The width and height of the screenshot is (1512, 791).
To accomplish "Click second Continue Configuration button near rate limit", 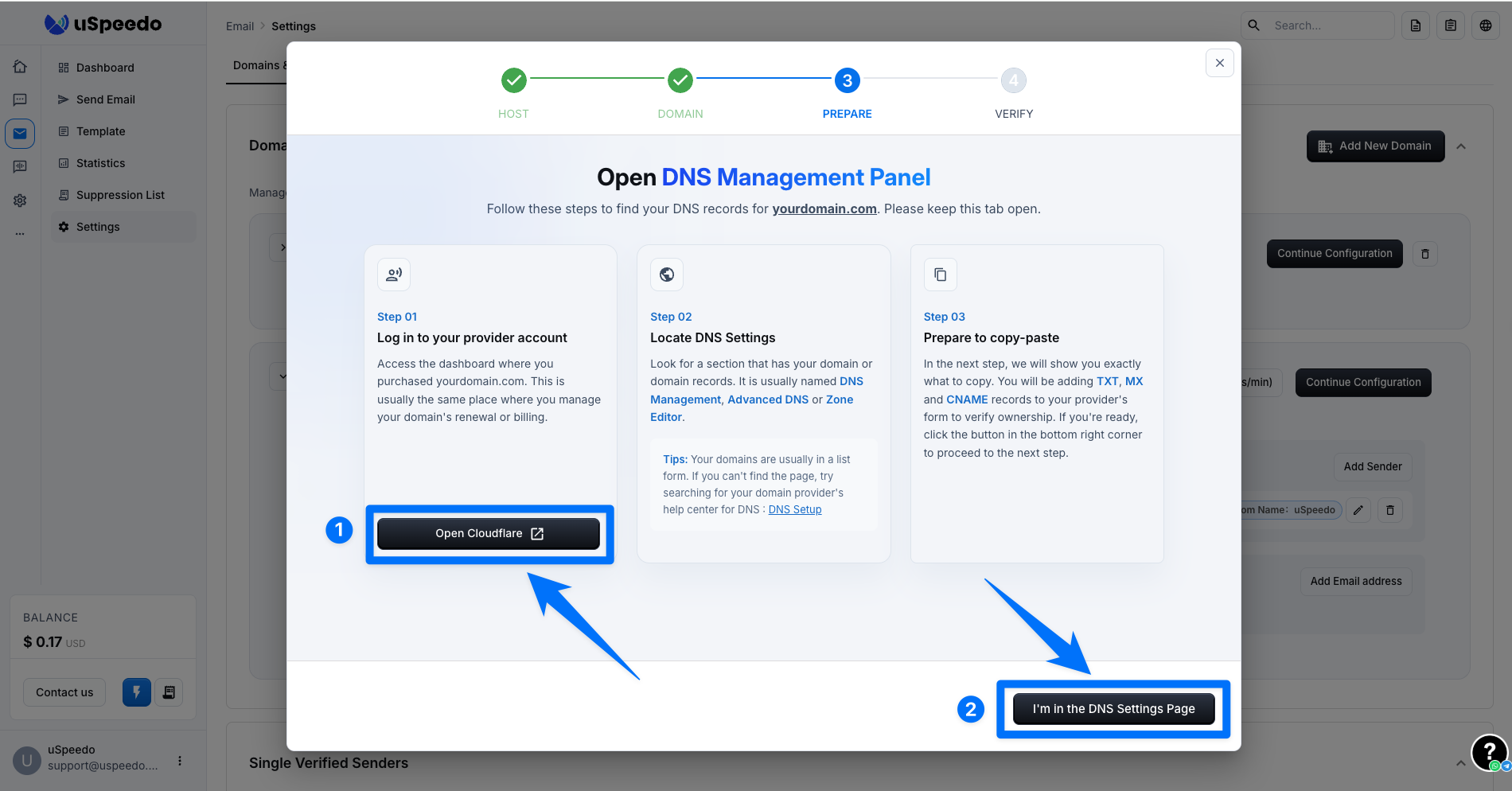I will click(x=1363, y=383).
